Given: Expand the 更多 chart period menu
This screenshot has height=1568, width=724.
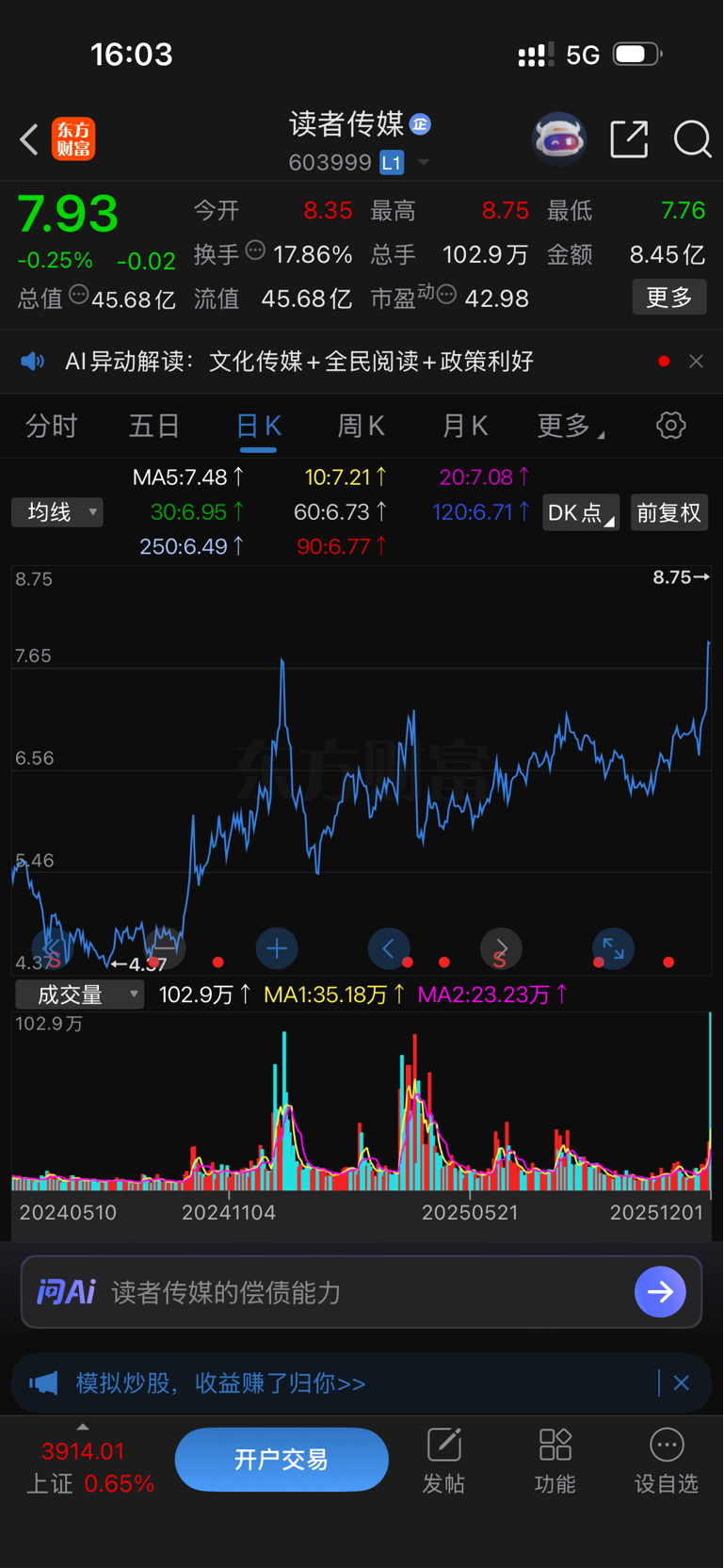Looking at the screenshot, I should pyautogui.click(x=571, y=427).
